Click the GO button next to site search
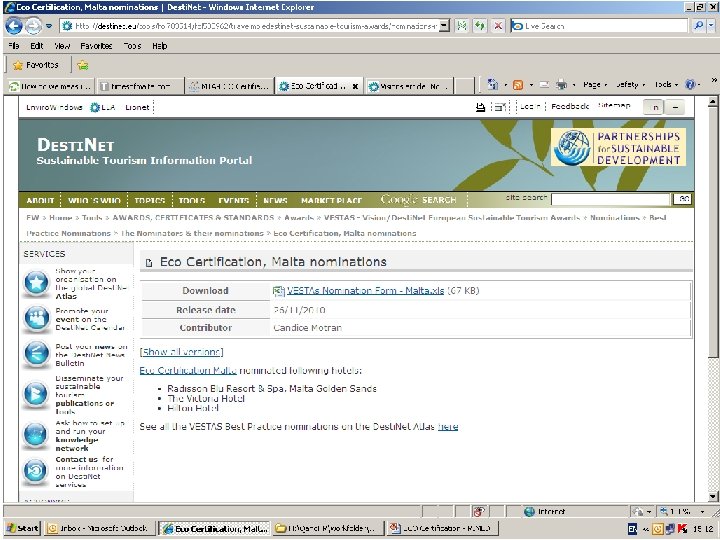This screenshot has height=540, width=720. 682,199
